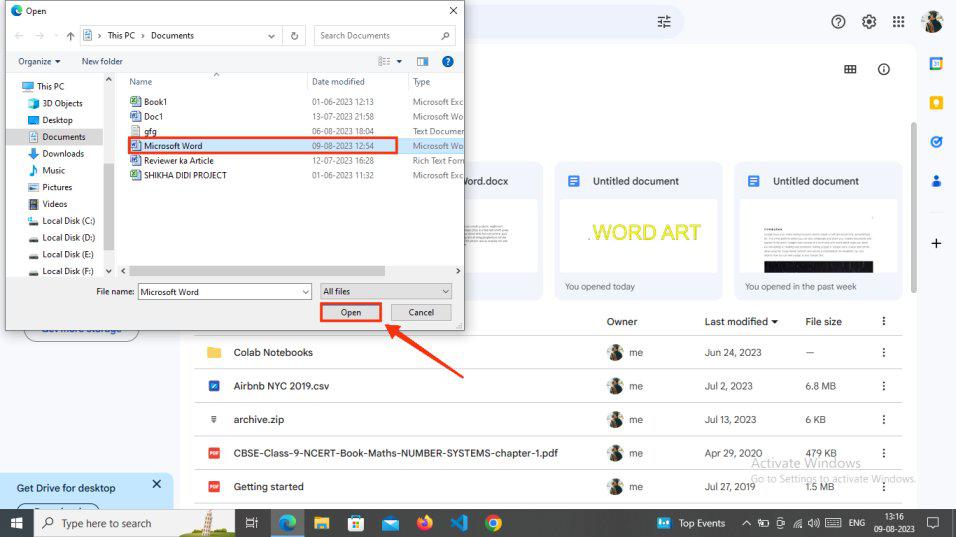Select Desktop in navigation tree
This screenshot has width=956, height=537.
click(x=51, y=120)
